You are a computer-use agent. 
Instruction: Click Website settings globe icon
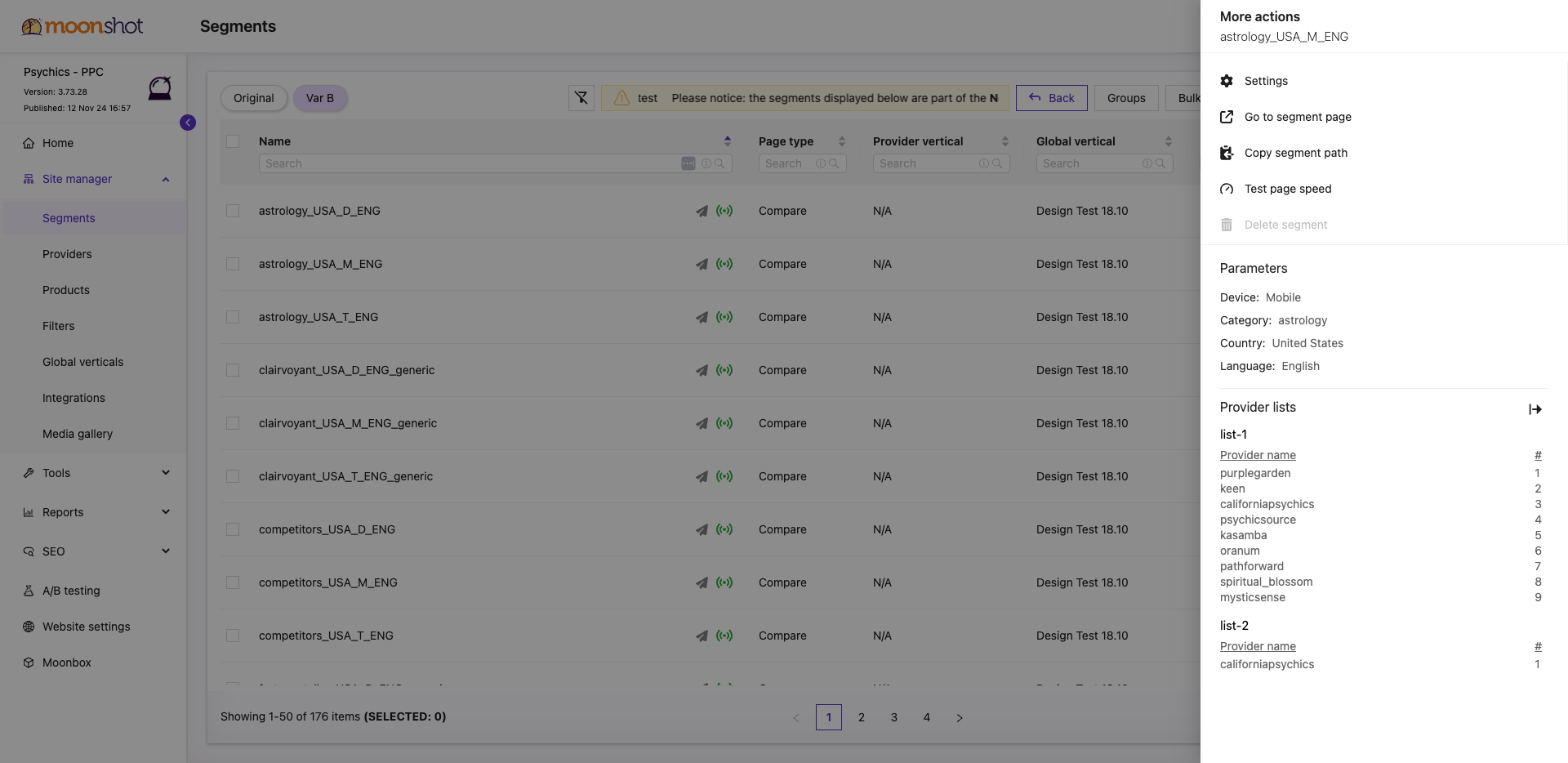(29, 627)
